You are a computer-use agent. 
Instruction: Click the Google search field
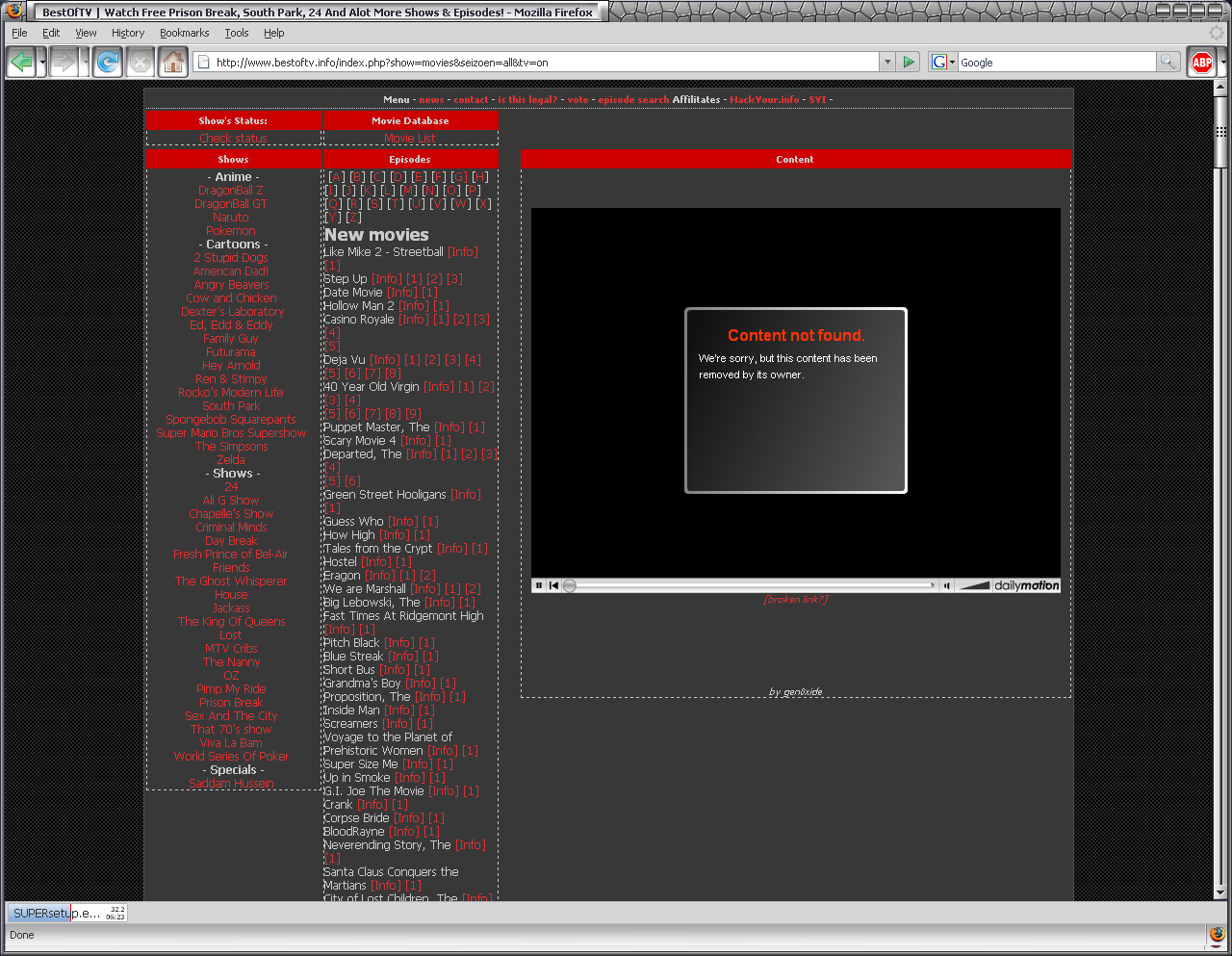pos(1056,63)
